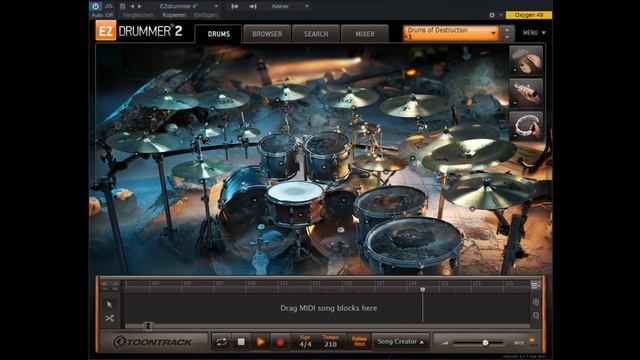Click the Kopieren button
640x360 pixels.
coord(174,15)
